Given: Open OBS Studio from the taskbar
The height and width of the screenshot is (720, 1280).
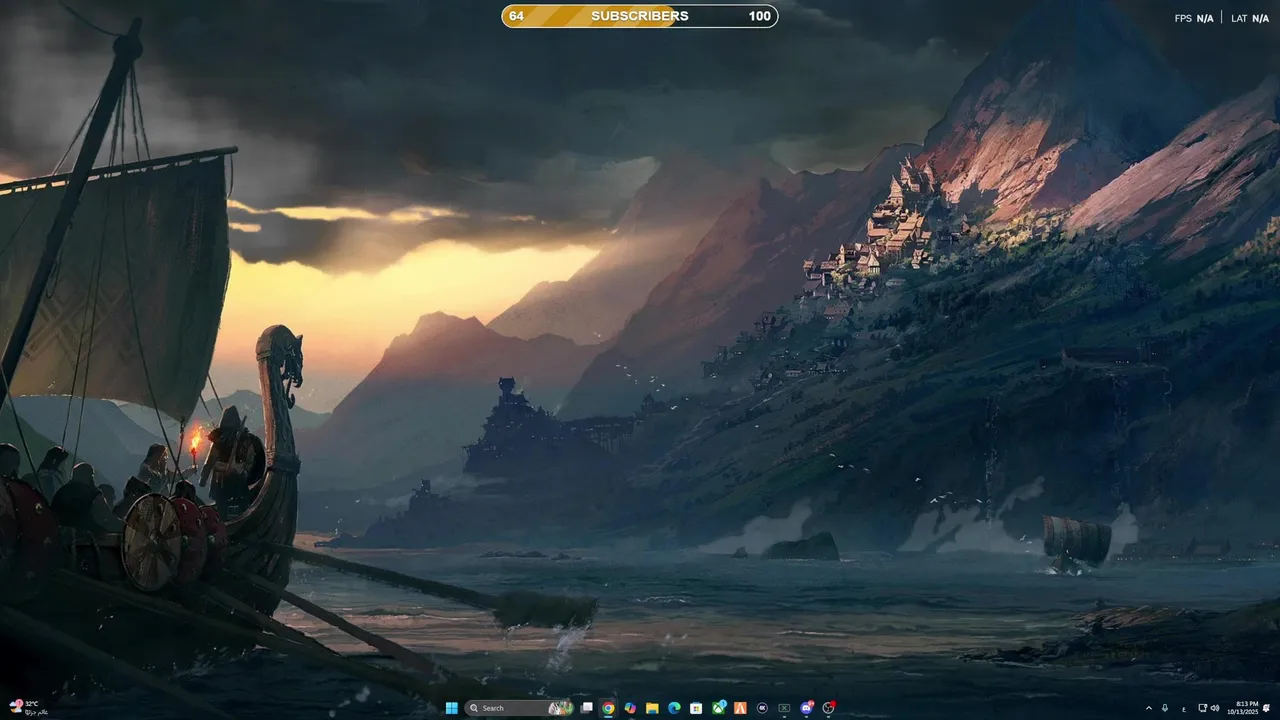Looking at the screenshot, I should click(829, 708).
